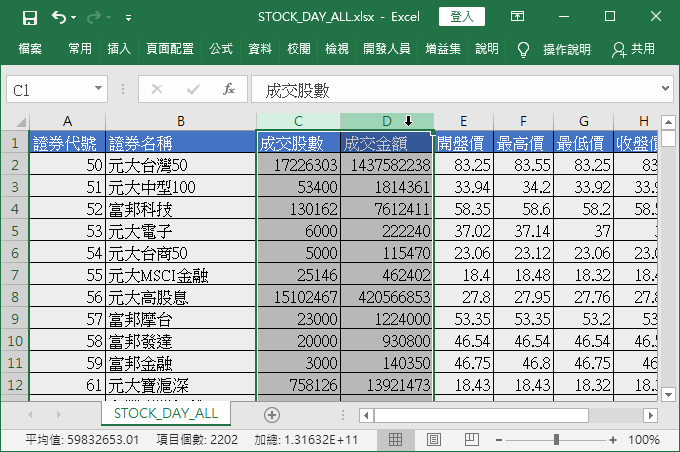Switch to the 說明 ribbon tab

click(487, 49)
